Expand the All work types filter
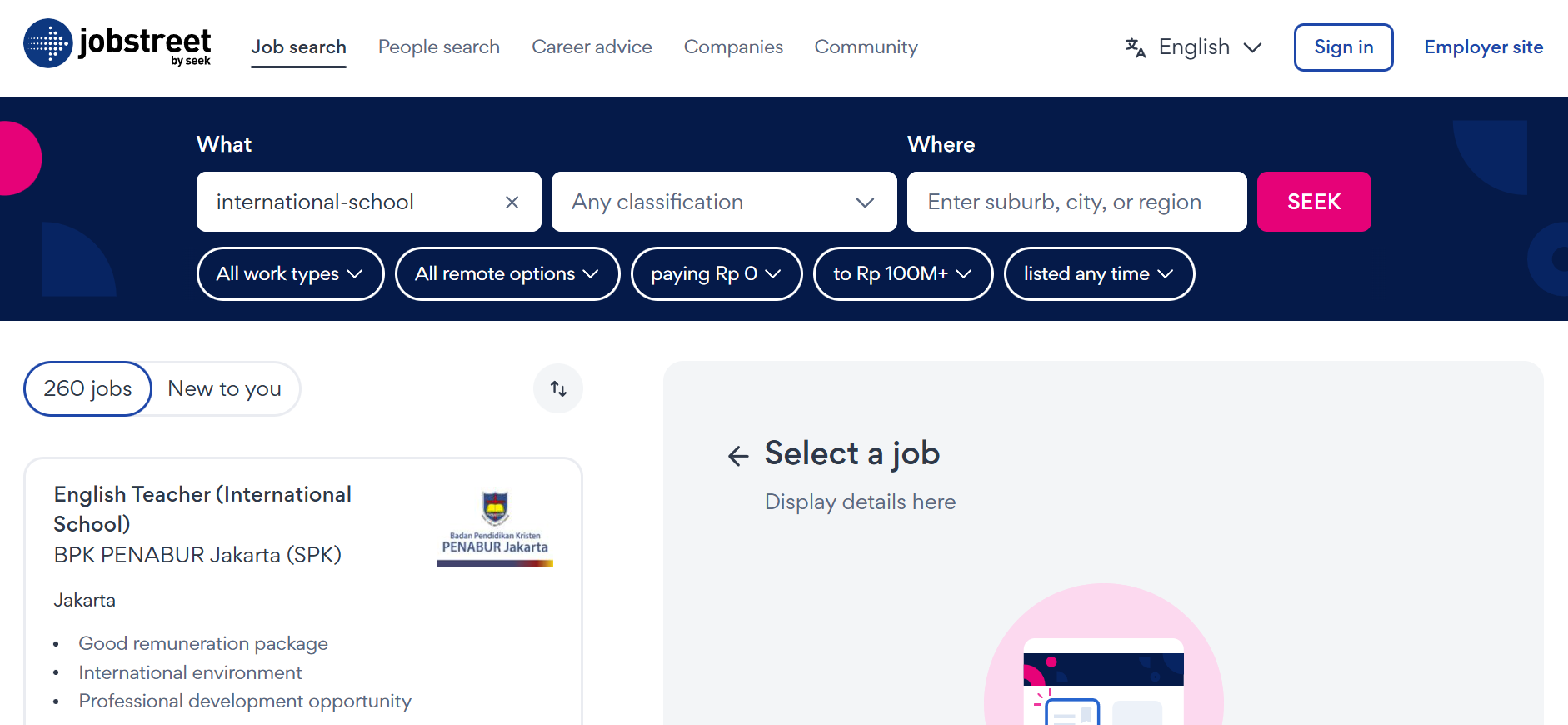Screen dimensions: 1568x725 (290, 273)
